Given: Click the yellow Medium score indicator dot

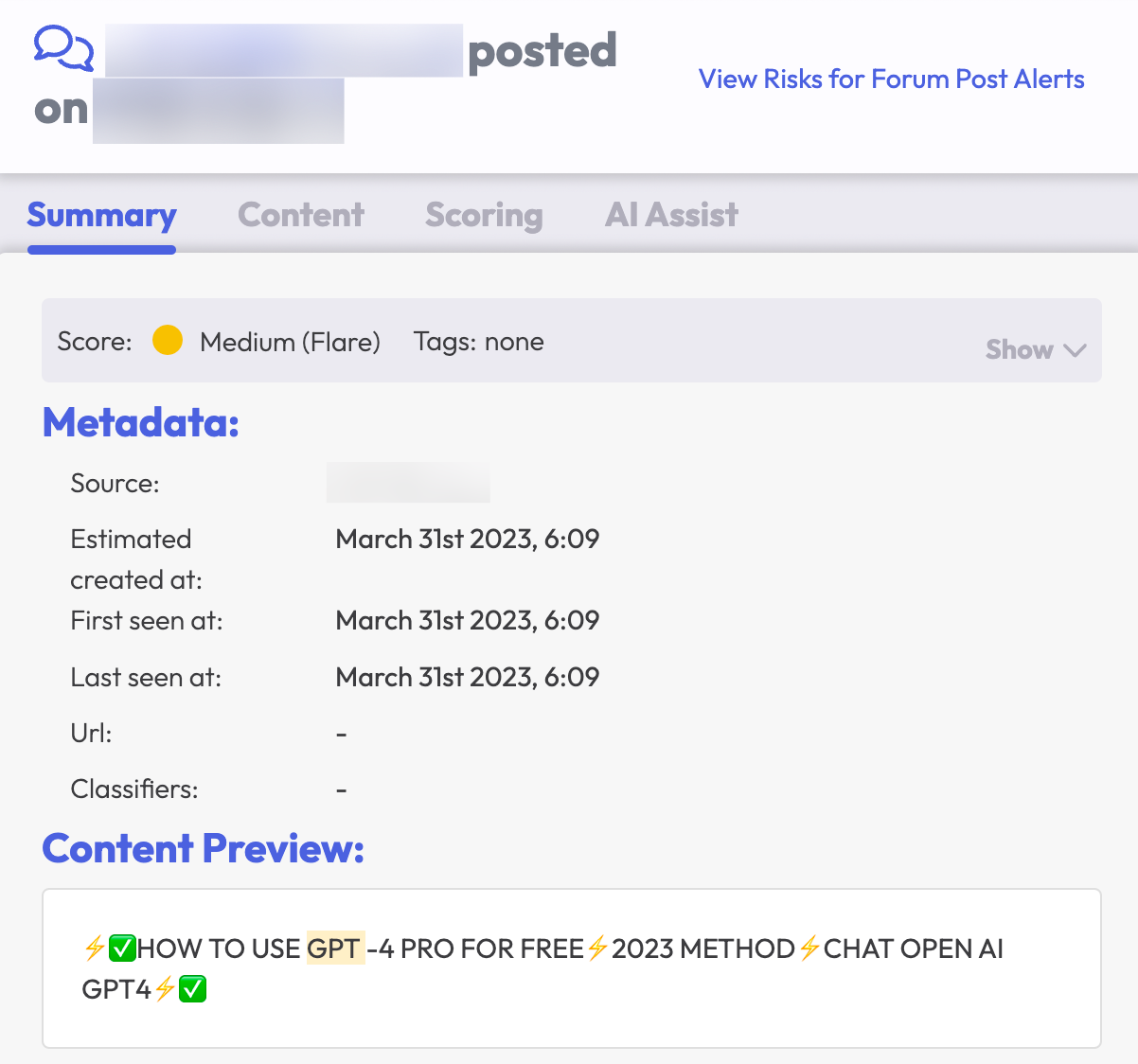Looking at the screenshot, I should [168, 340].
